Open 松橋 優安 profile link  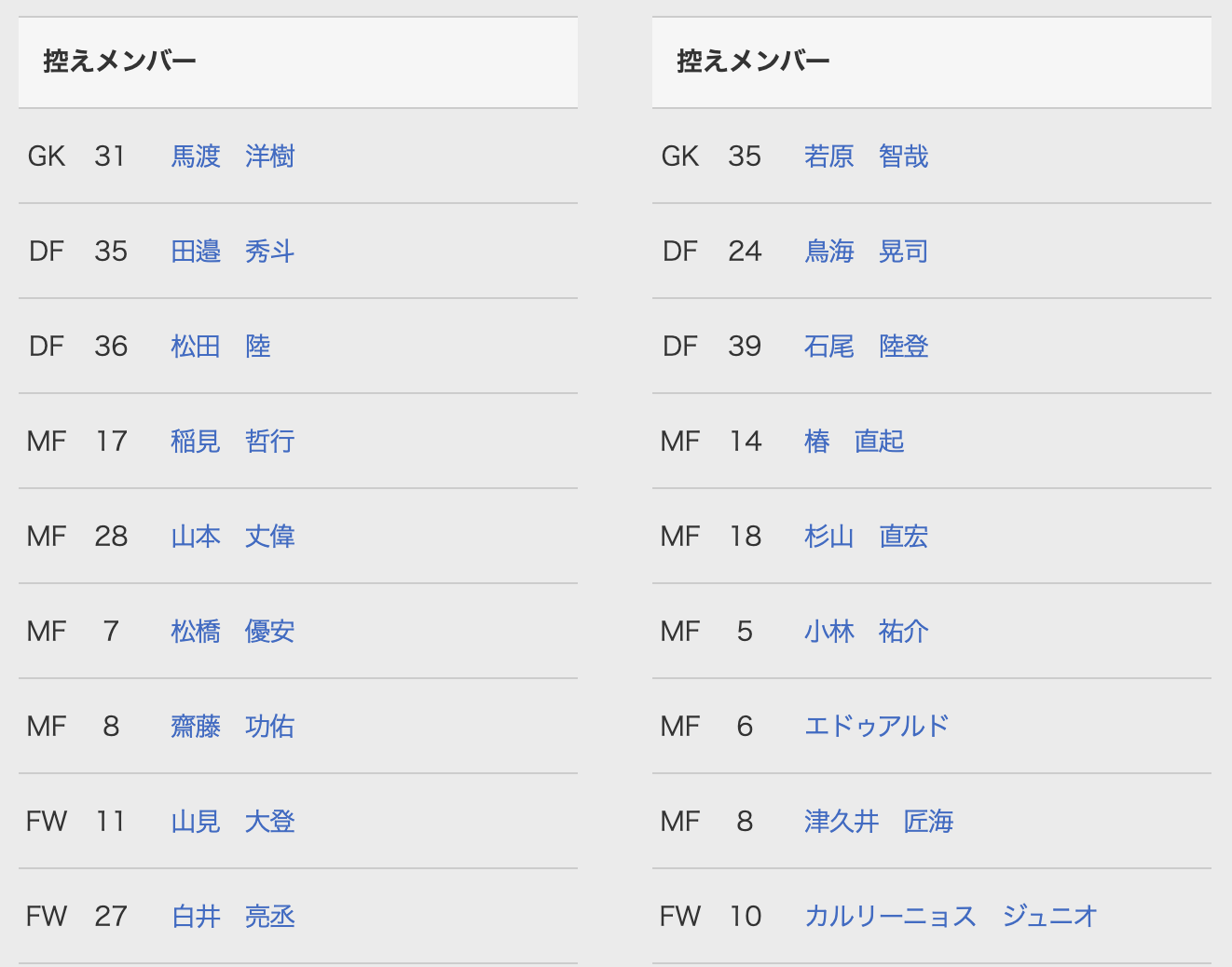(x=233, y=631)
